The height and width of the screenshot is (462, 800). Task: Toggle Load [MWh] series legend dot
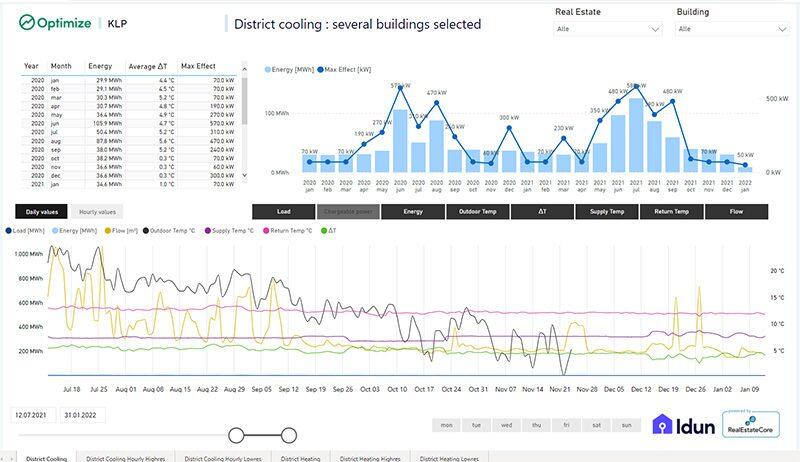click(8, 231)
